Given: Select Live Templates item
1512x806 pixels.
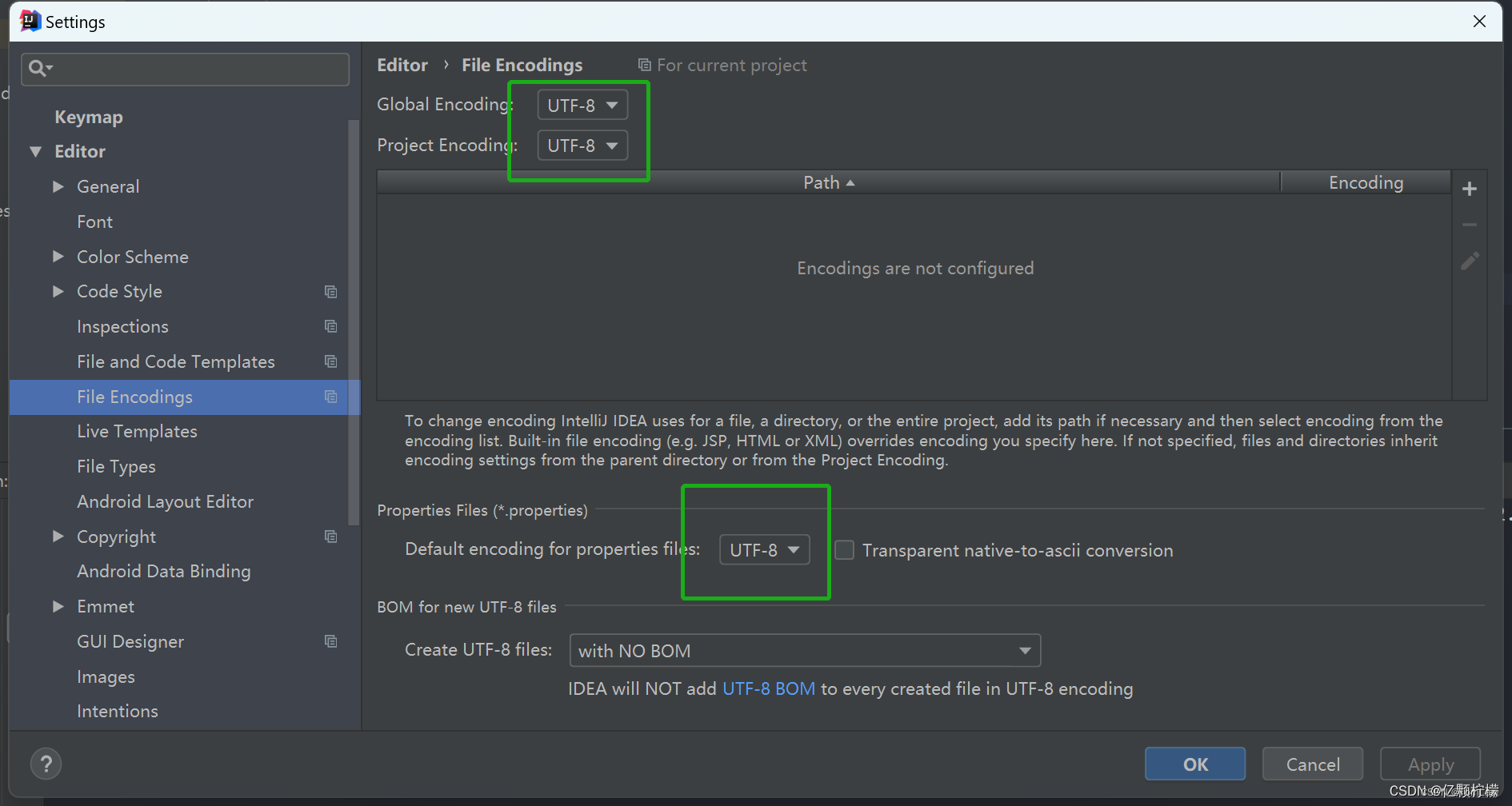Looking at the screenshot, I should [137, 432].
